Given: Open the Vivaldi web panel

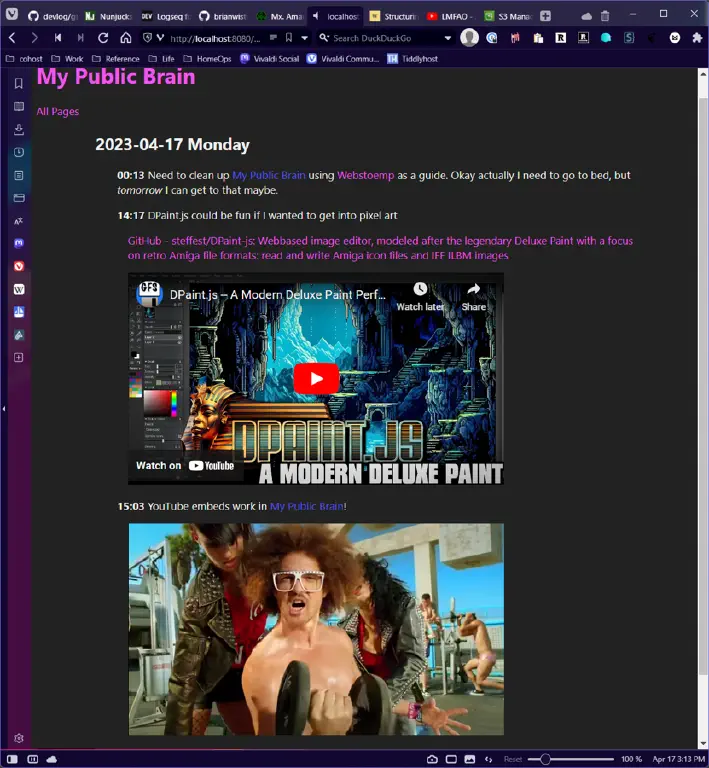Looking at the screenshot, I should tap(19, 266).
